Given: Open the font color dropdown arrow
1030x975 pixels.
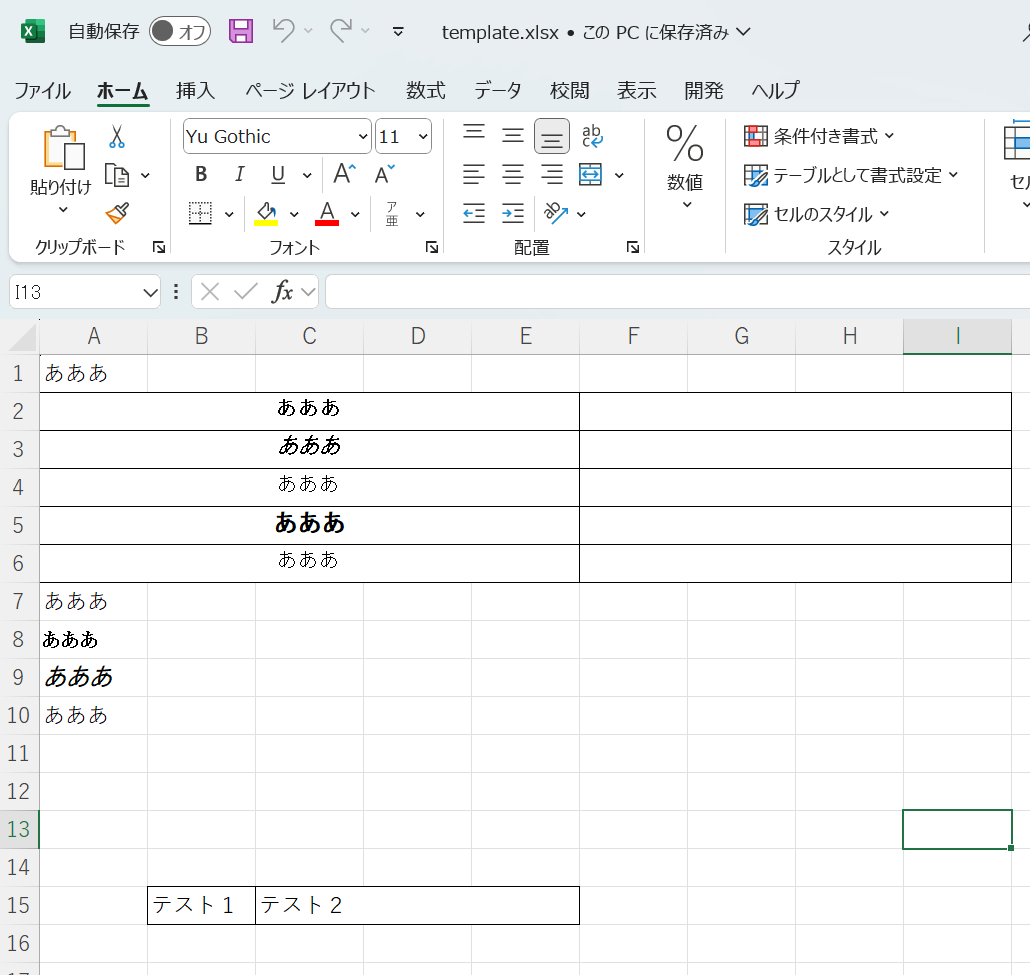Looking at the screenshot, I should 355,214.
